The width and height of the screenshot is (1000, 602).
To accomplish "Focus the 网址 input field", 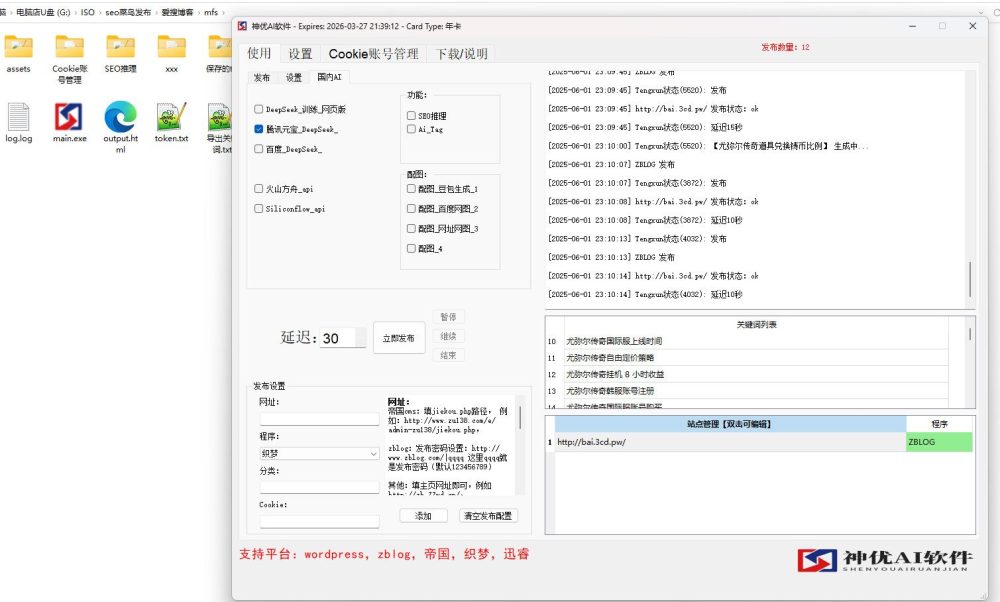I will (320, 419).
